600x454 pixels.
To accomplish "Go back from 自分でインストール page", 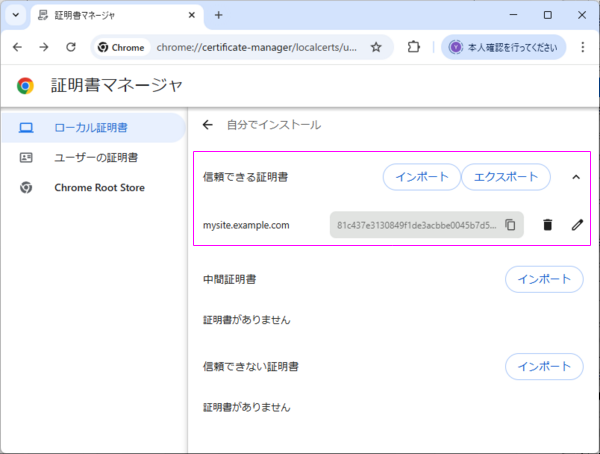I will coord(207,125).
